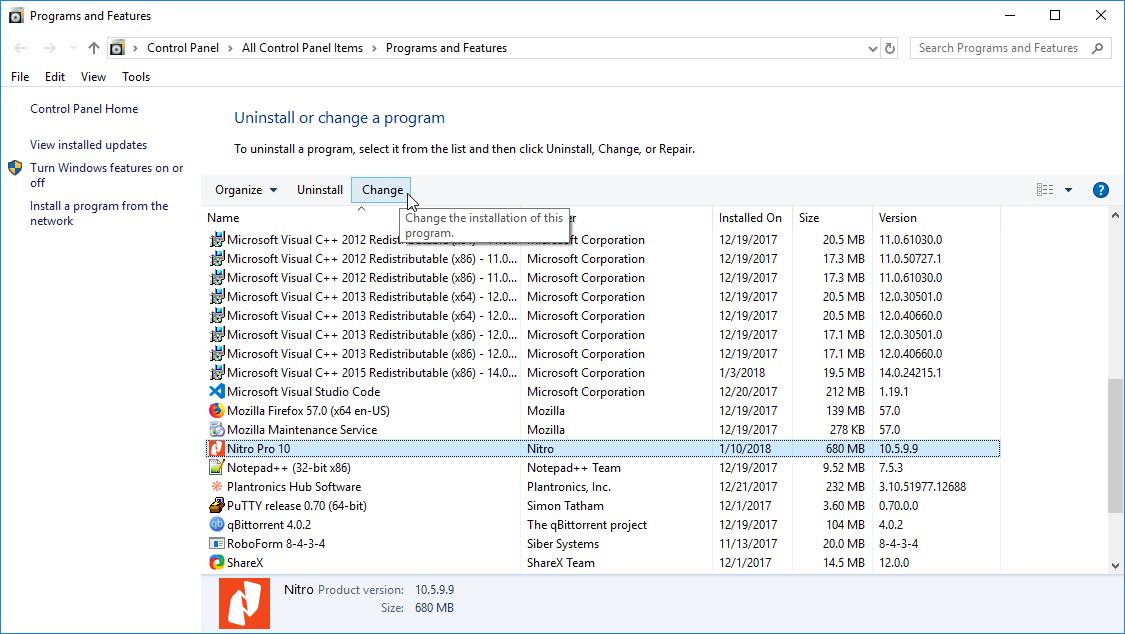This screenshot has width=1125, height=634.
Task: Select qBittorrent 4.0.2 entry
Action: click(268, 525)
